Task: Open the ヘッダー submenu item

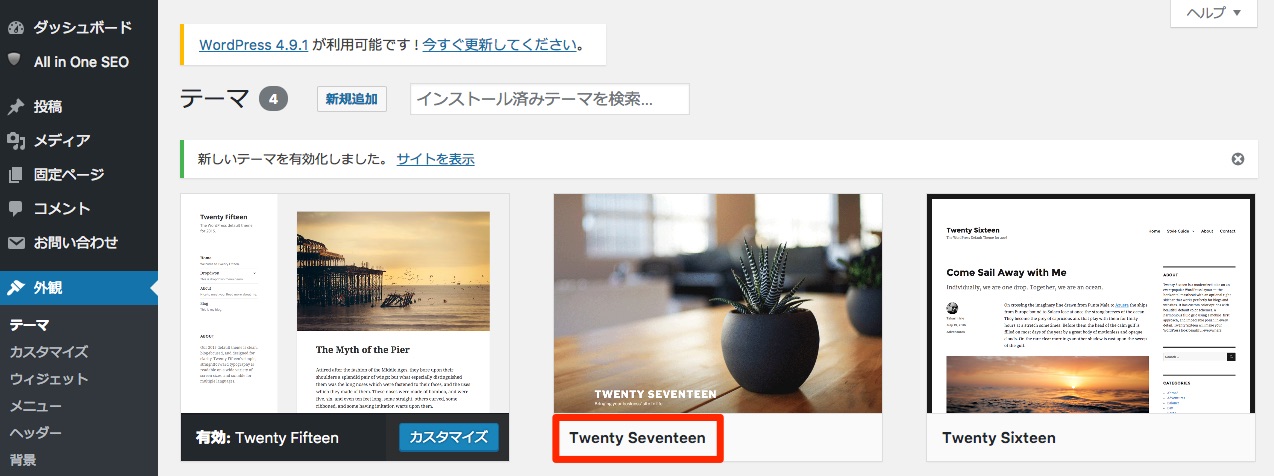Action: [x=36, y=433]
